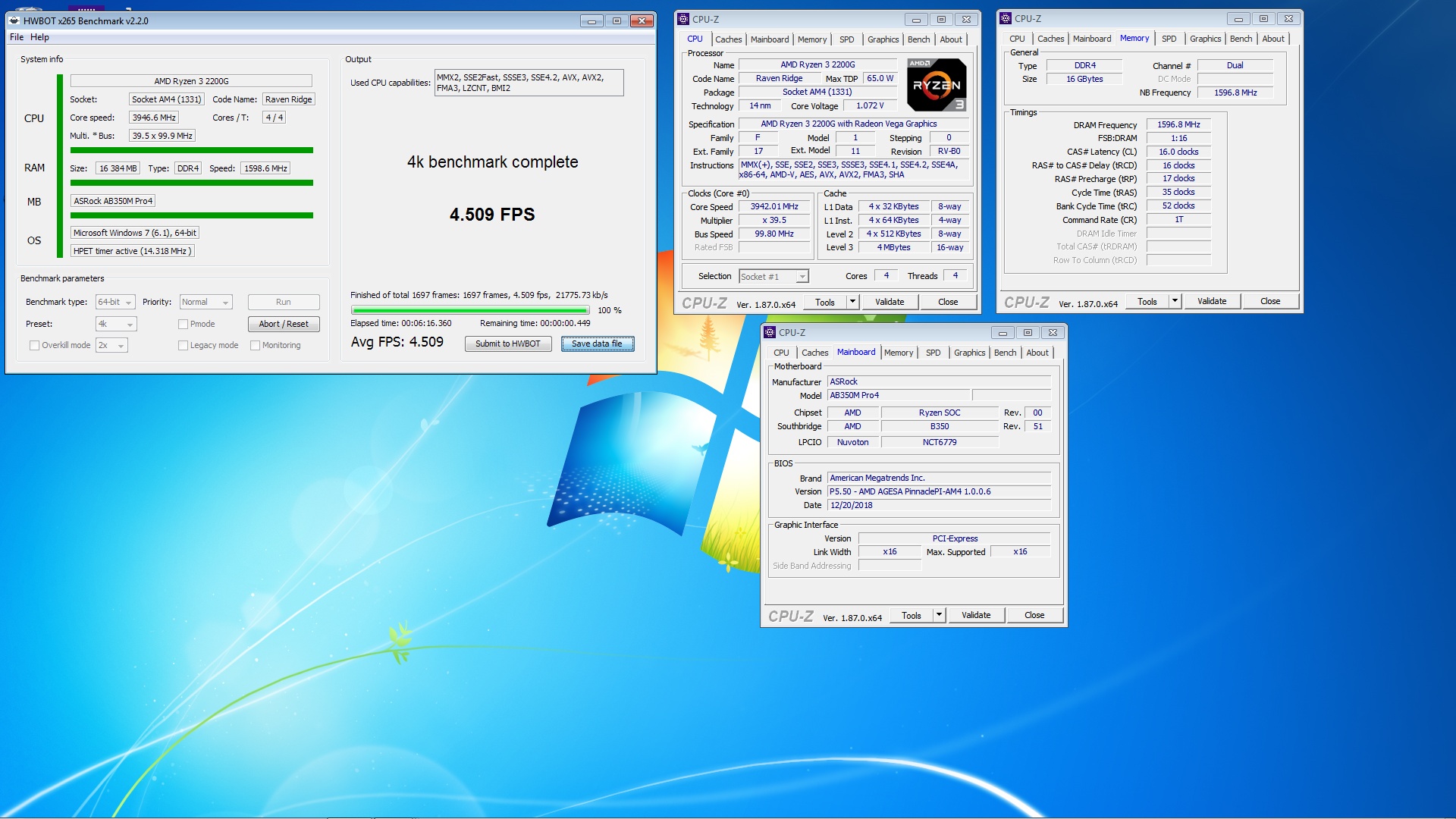Open the Overkill 2x multiplier dropdown
The width and height of the screenshot is (1456, 819).
(111, 345)
